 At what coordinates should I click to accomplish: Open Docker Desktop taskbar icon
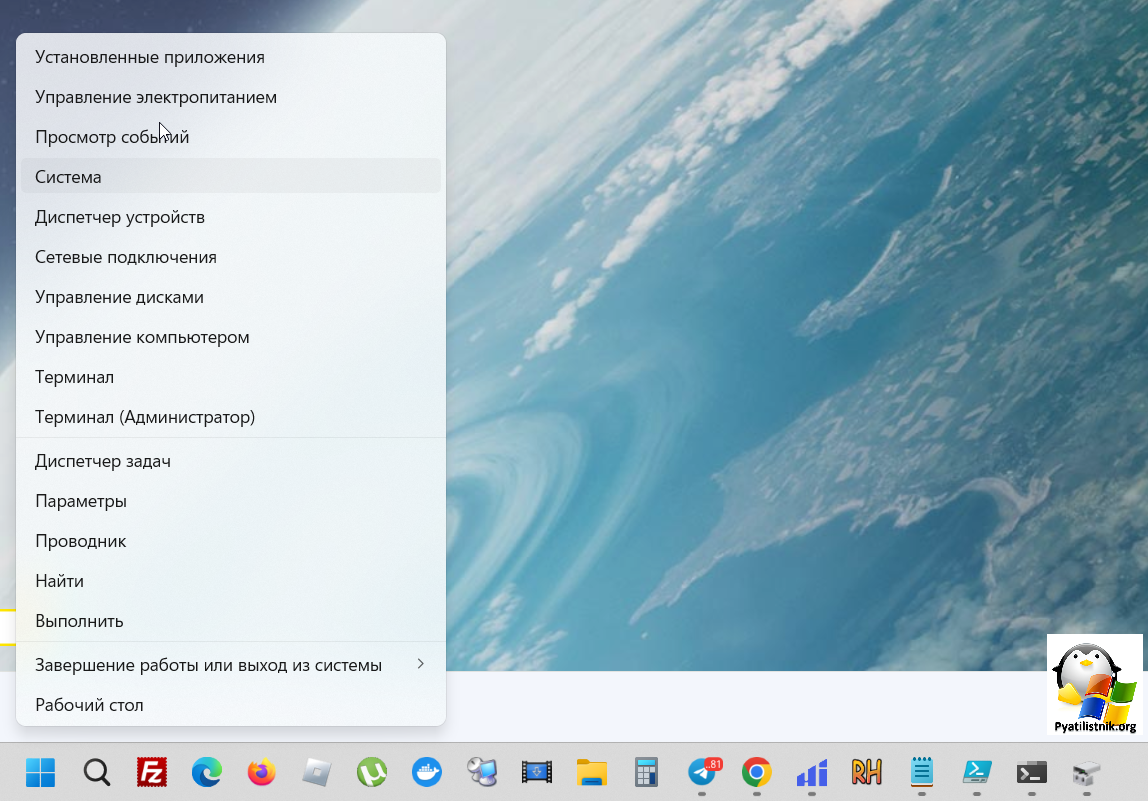click(x=427, y=772)
